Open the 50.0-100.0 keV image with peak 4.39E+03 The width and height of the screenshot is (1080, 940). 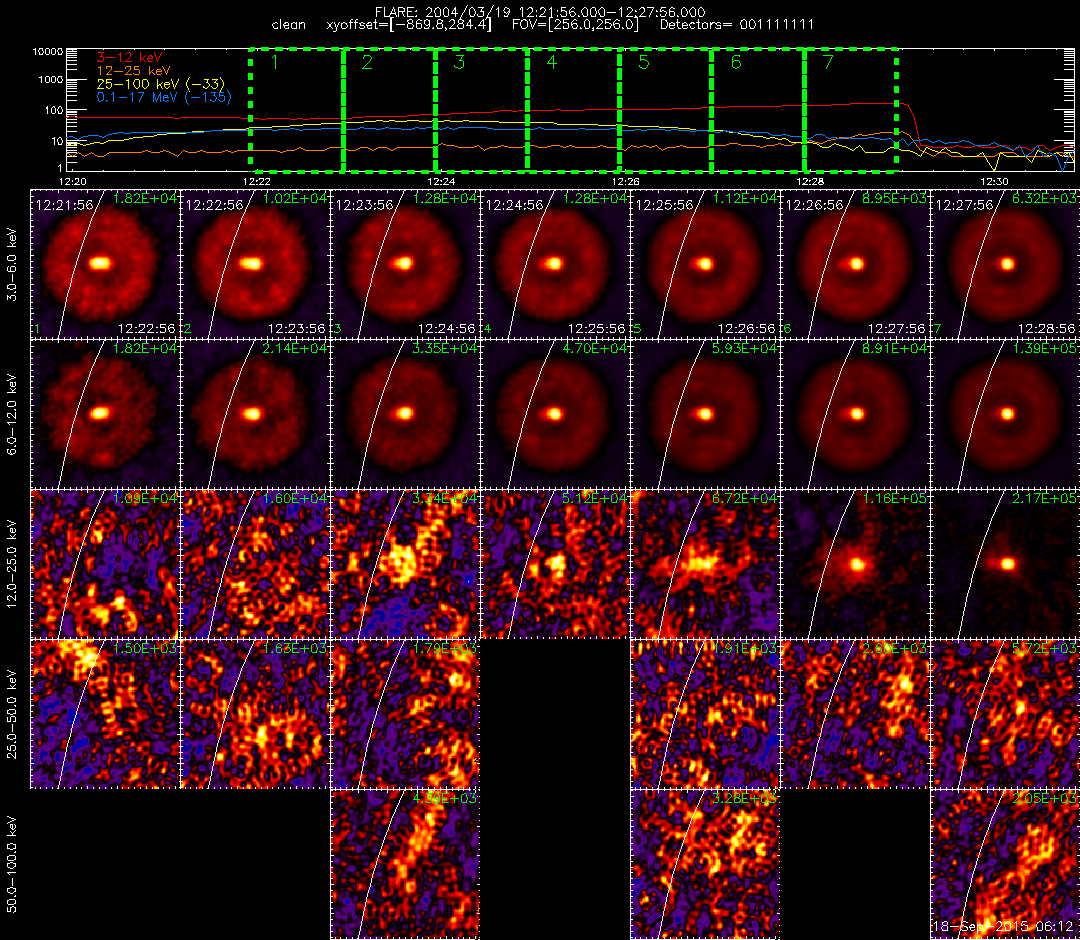click(x=404, y=865)
